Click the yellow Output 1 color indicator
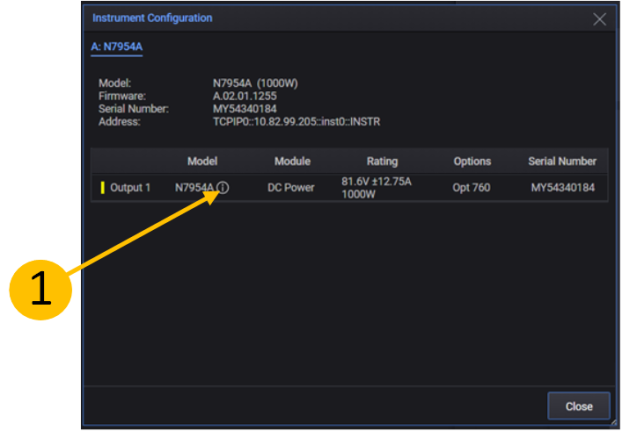This screenshot has width=622, height=431. coord(103,188)
